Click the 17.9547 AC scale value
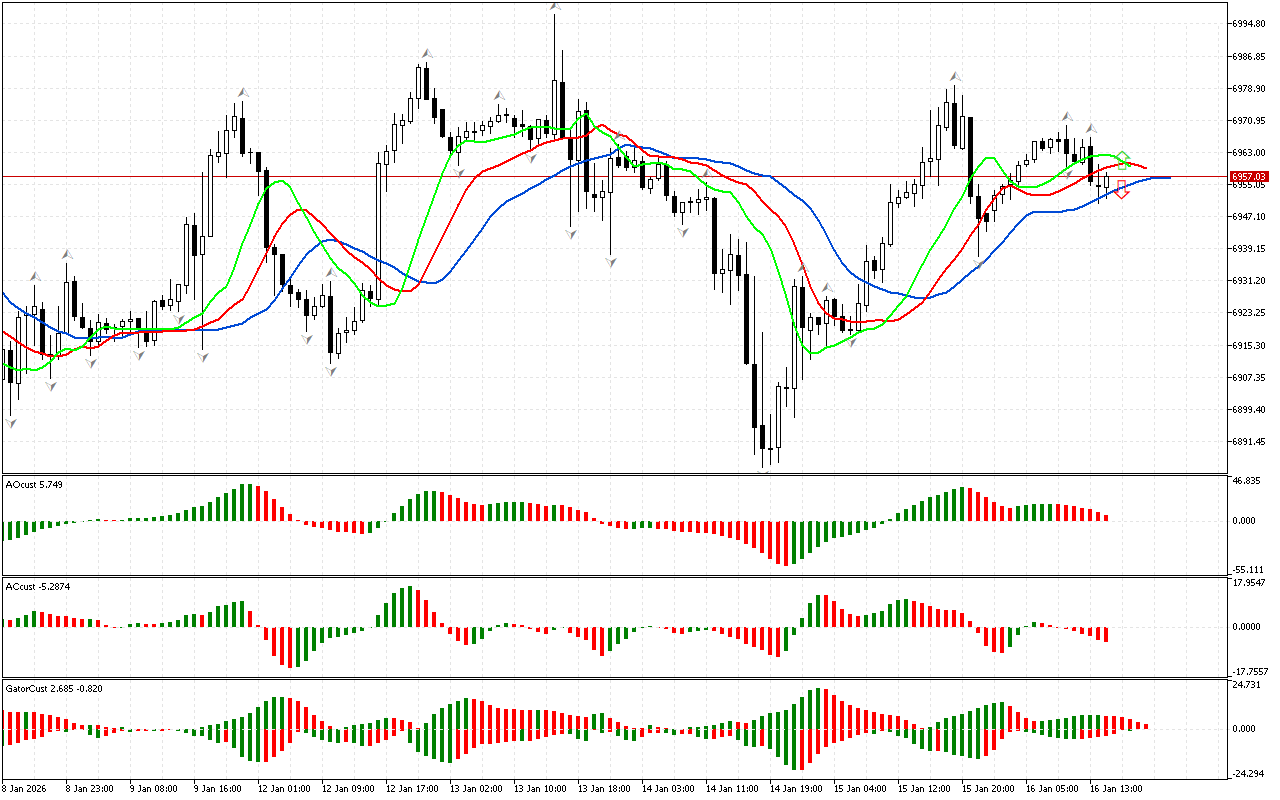The width and height of the screenshot is (1280, 800). click(1250, 583)
